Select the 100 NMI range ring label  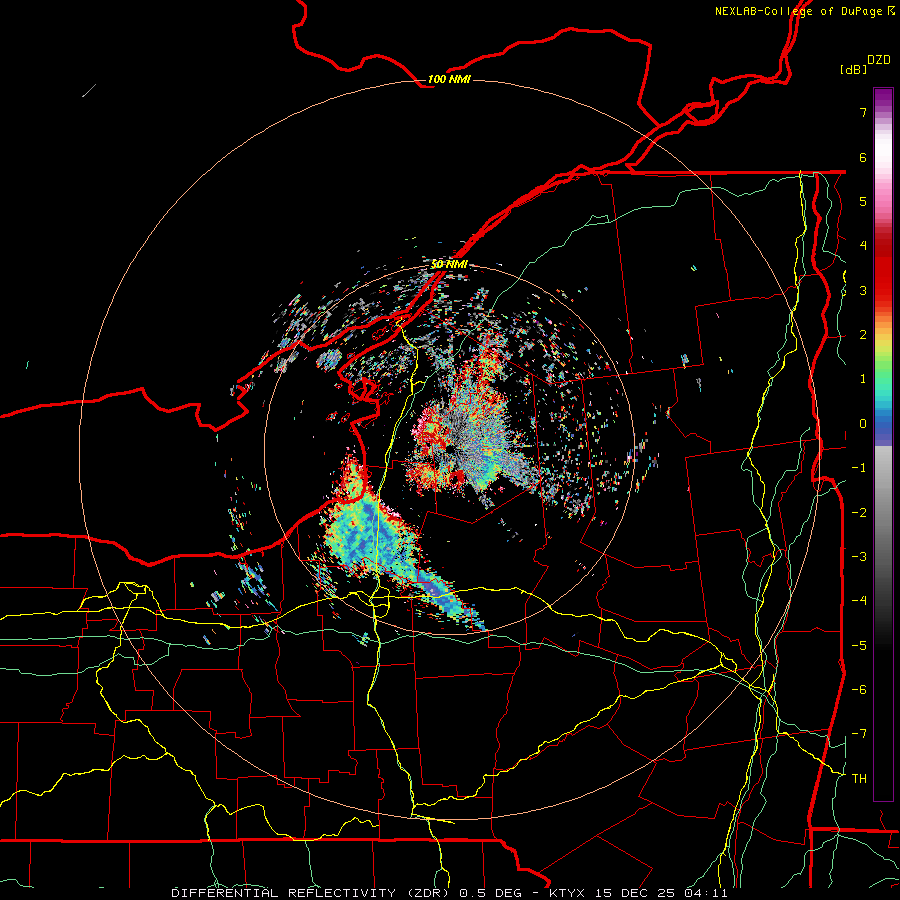[449, 79]
